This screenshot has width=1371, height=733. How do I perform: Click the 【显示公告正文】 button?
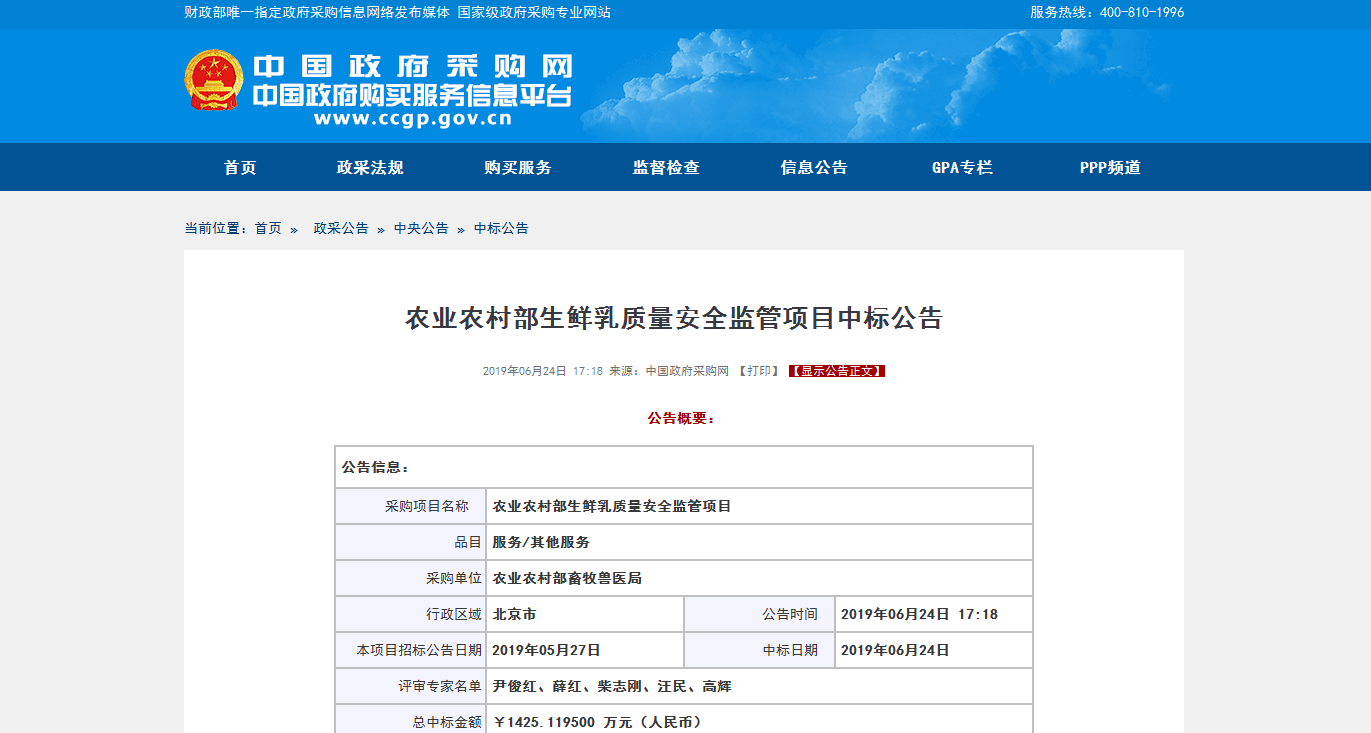point(837,371)
